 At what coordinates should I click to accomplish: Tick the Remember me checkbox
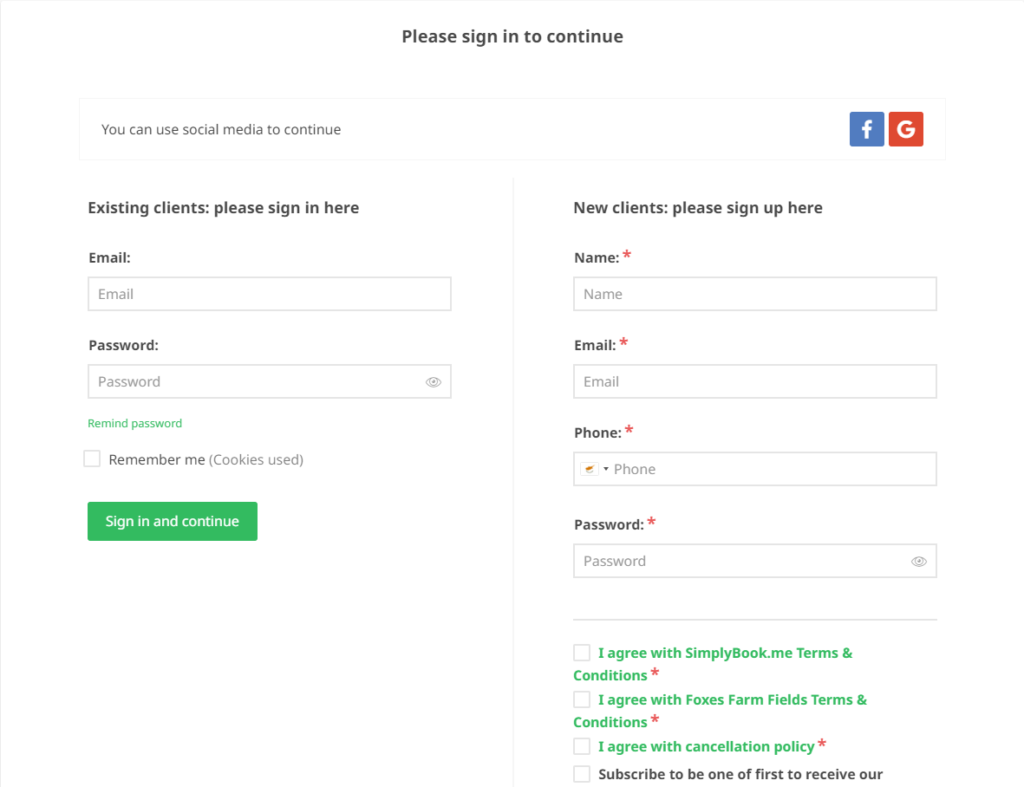[x=92, y=458]
